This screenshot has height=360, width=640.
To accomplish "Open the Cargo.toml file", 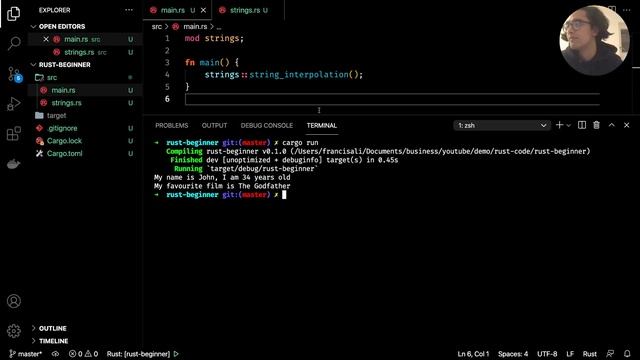I will pos(64,153).
